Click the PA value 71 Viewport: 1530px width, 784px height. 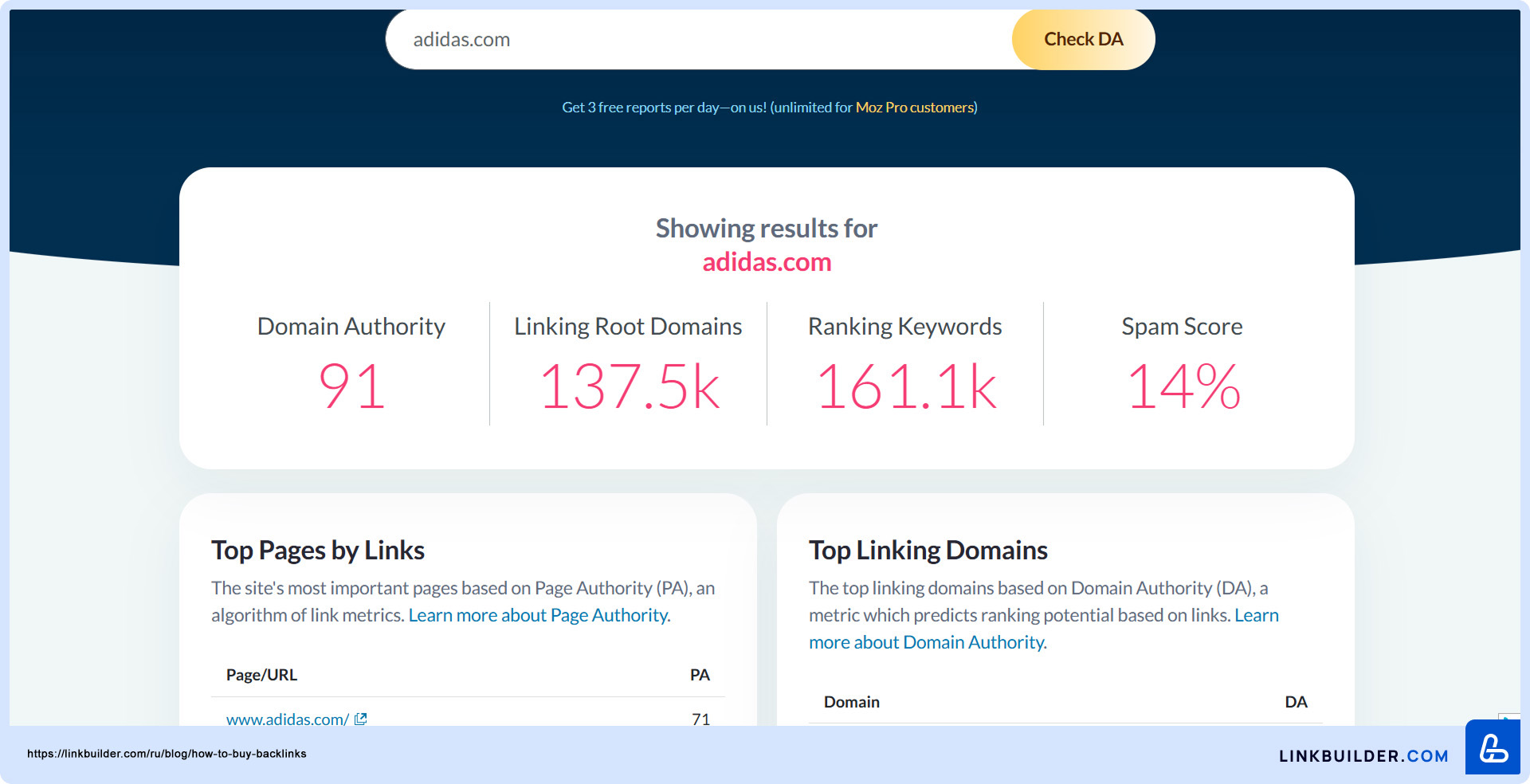[700, 719]
